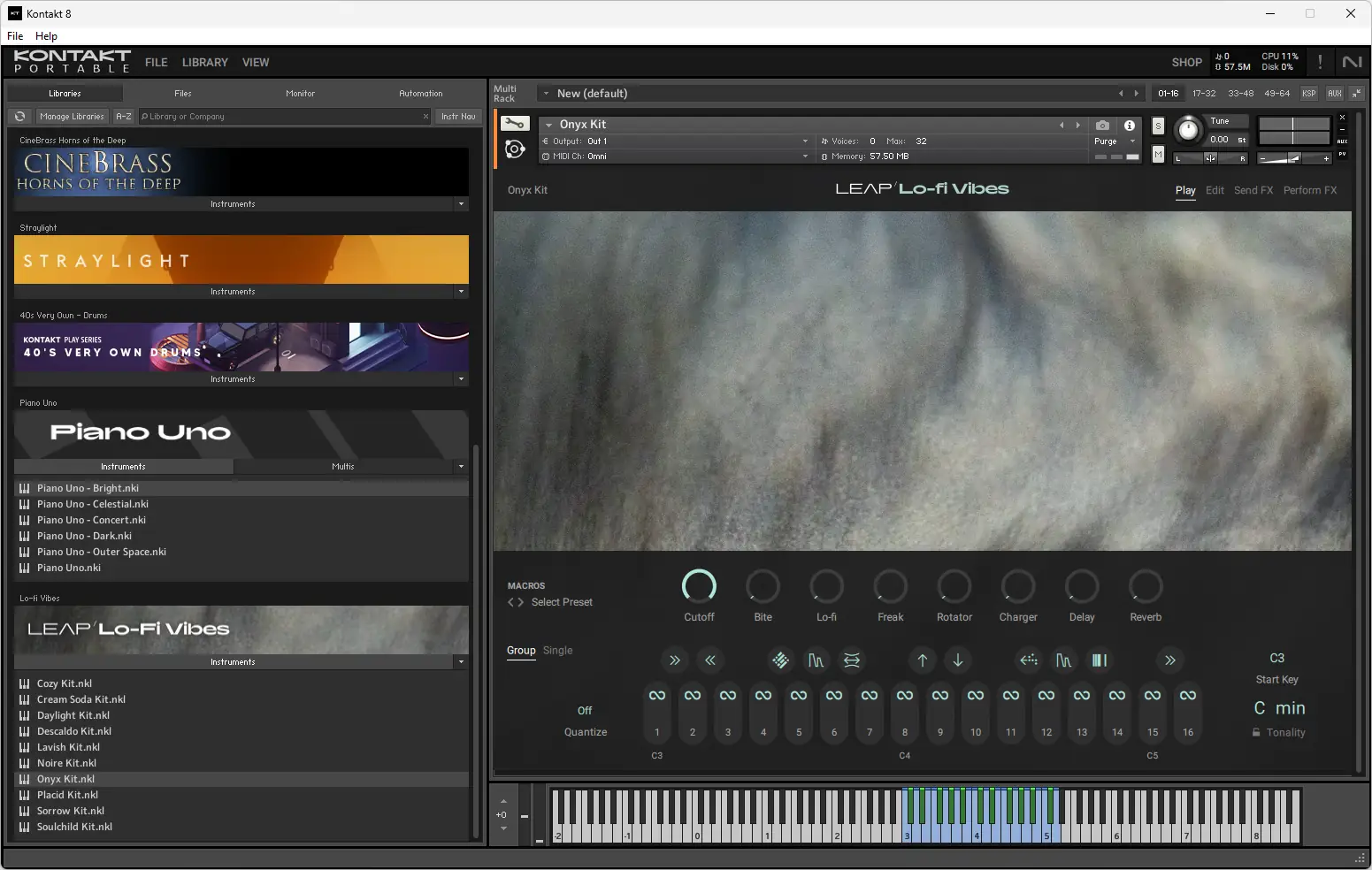The image size is (1372, 870).
Task: Open the A-Z library sort control
Action: click(123, 116)
